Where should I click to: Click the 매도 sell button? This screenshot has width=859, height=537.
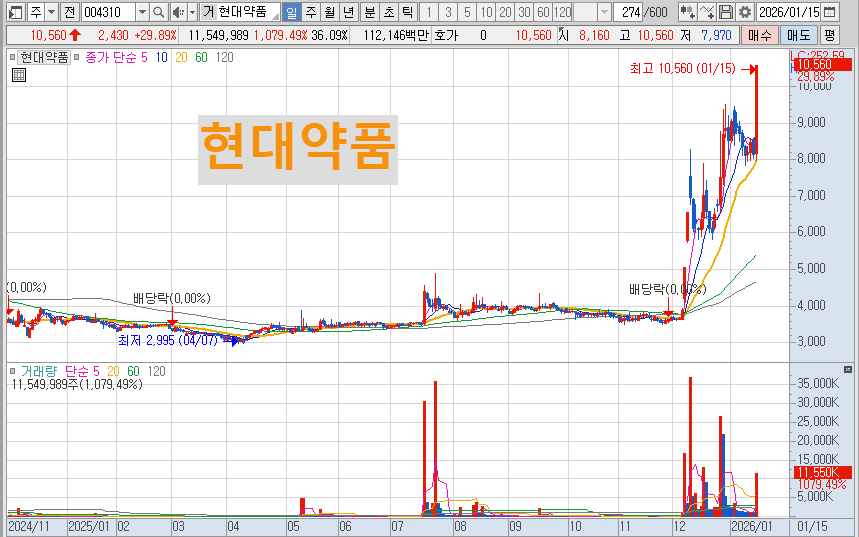tap(798, 36)
